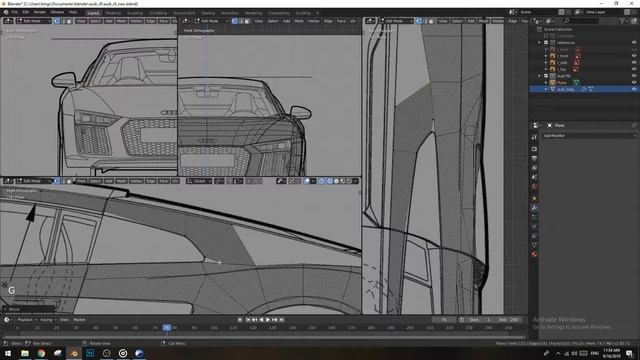
Task: Switch to the Sculpting workspace tab
Action: coord(135,13)
